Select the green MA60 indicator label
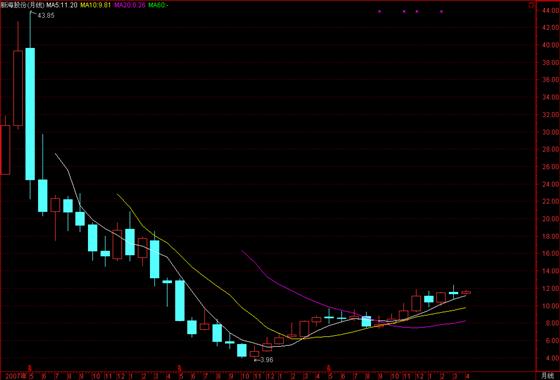 [158, 5]
